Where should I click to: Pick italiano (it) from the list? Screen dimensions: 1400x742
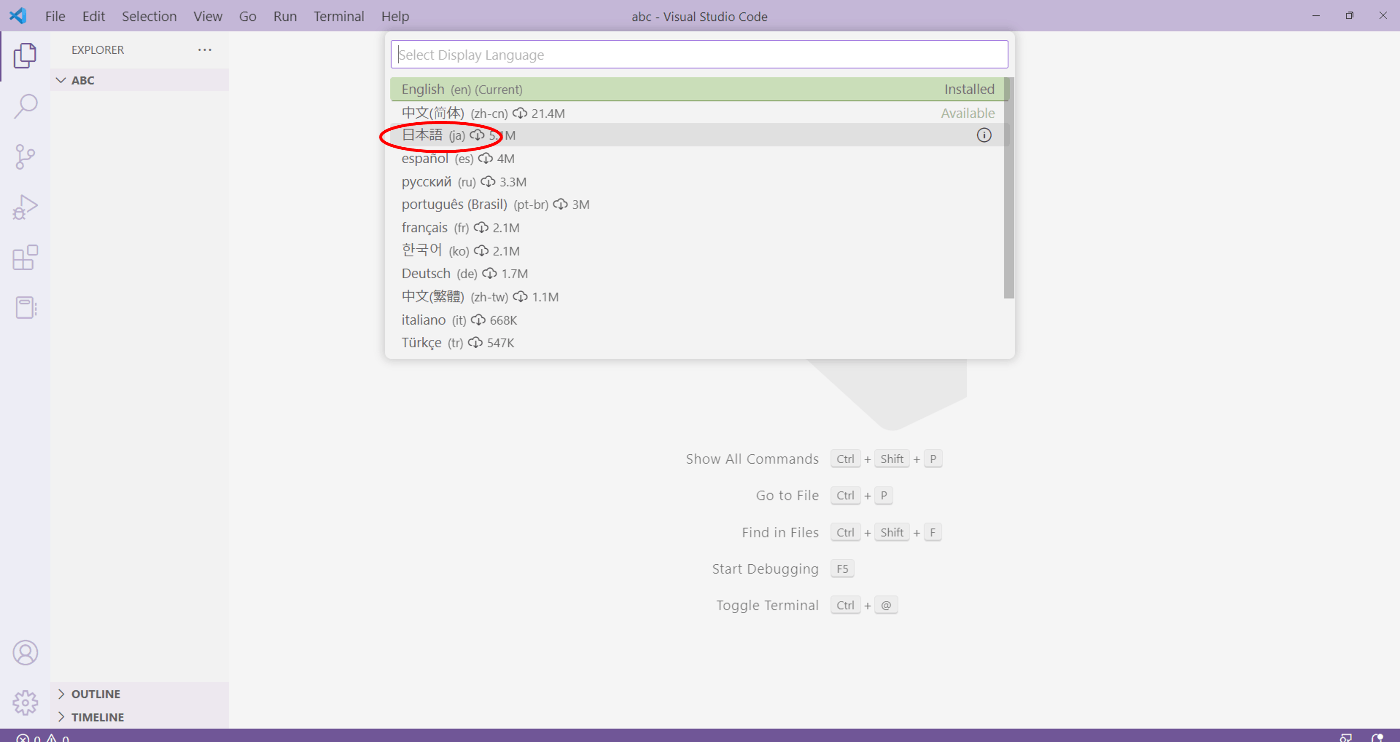tap(697, 319)
